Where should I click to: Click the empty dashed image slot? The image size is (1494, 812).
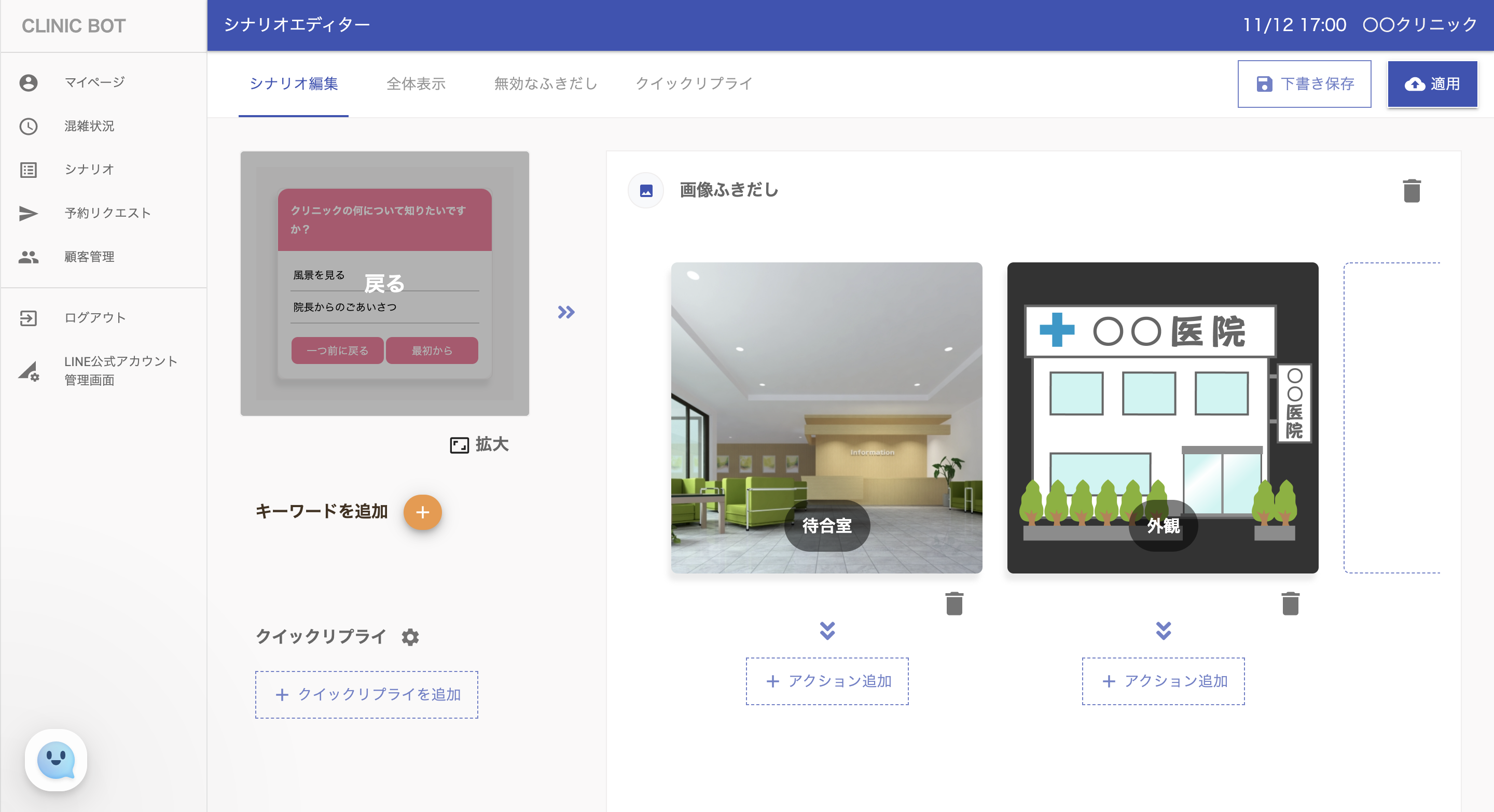tap(1392, 417)
